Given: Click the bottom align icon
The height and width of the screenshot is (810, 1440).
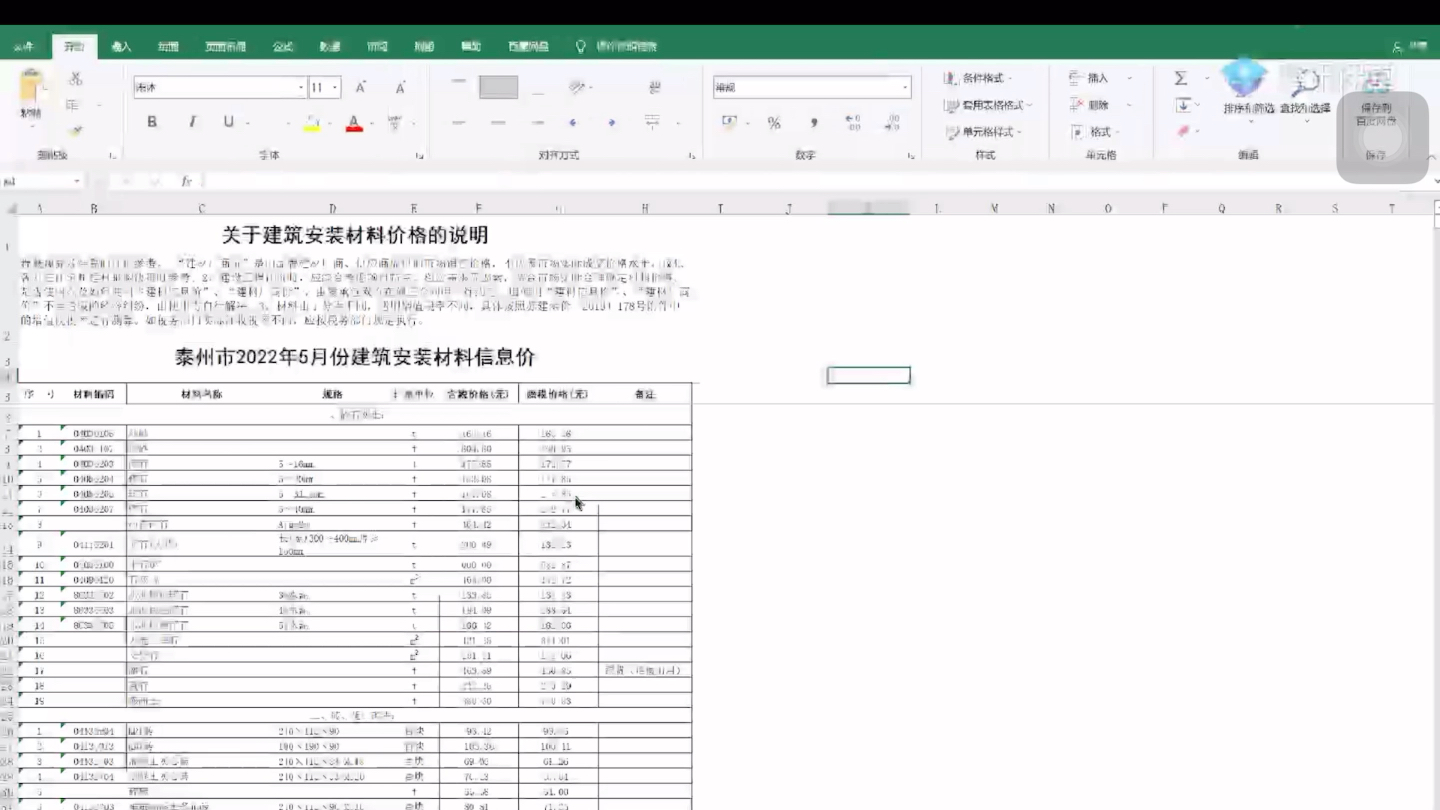Looking at the screenshot, I should click(x=538, y=93).
